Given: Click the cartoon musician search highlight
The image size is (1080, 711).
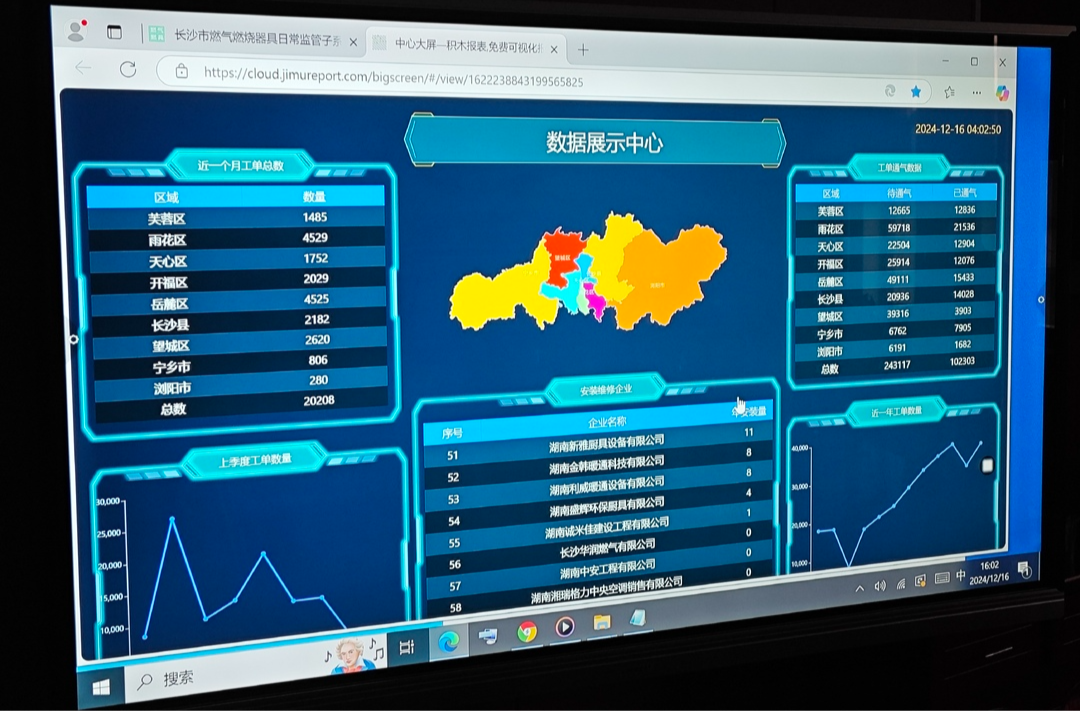Looking at the screenshot, I should (353, 655).
